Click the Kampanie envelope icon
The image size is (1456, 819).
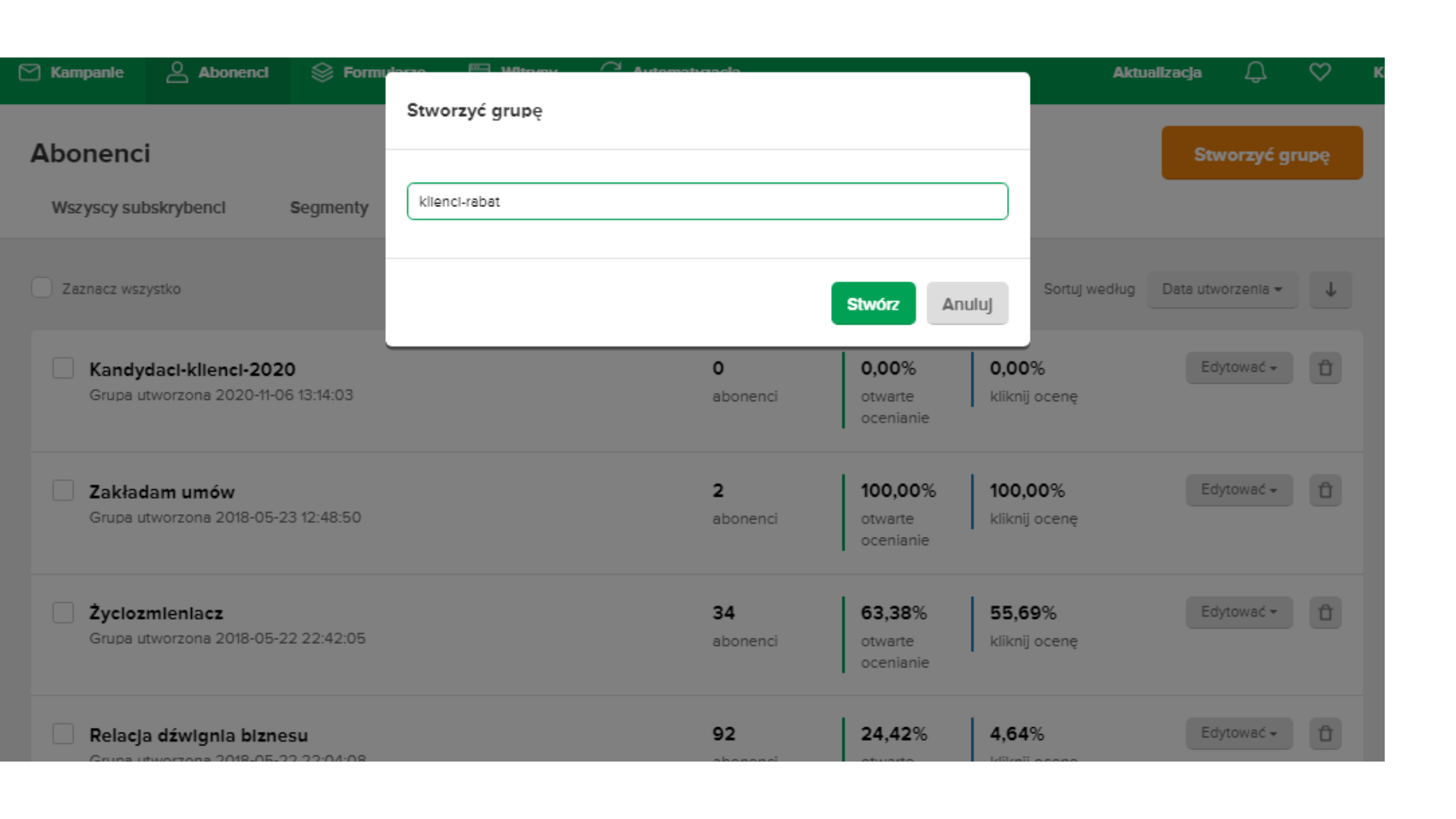click(x=30, y=73)
